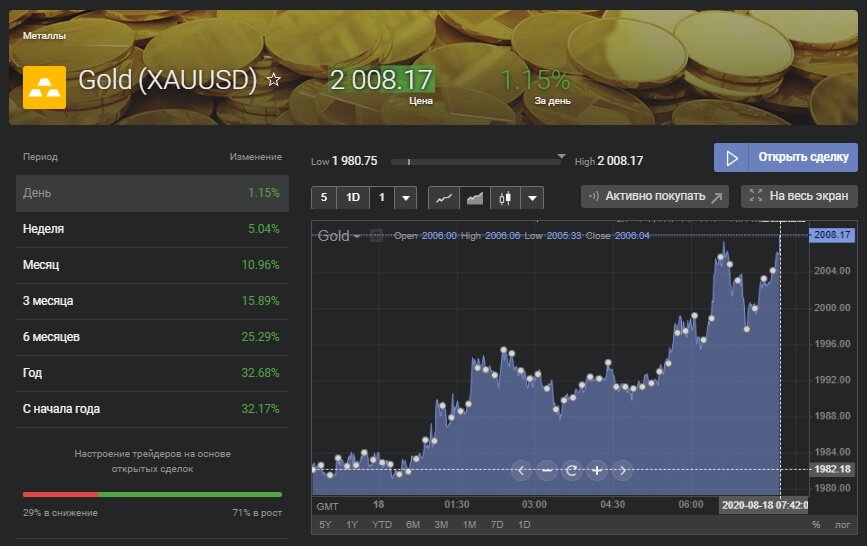867x546 pixels.
Task: Click the Low-High price range slider
Action: pyautogui.click(x=480, y=161)
